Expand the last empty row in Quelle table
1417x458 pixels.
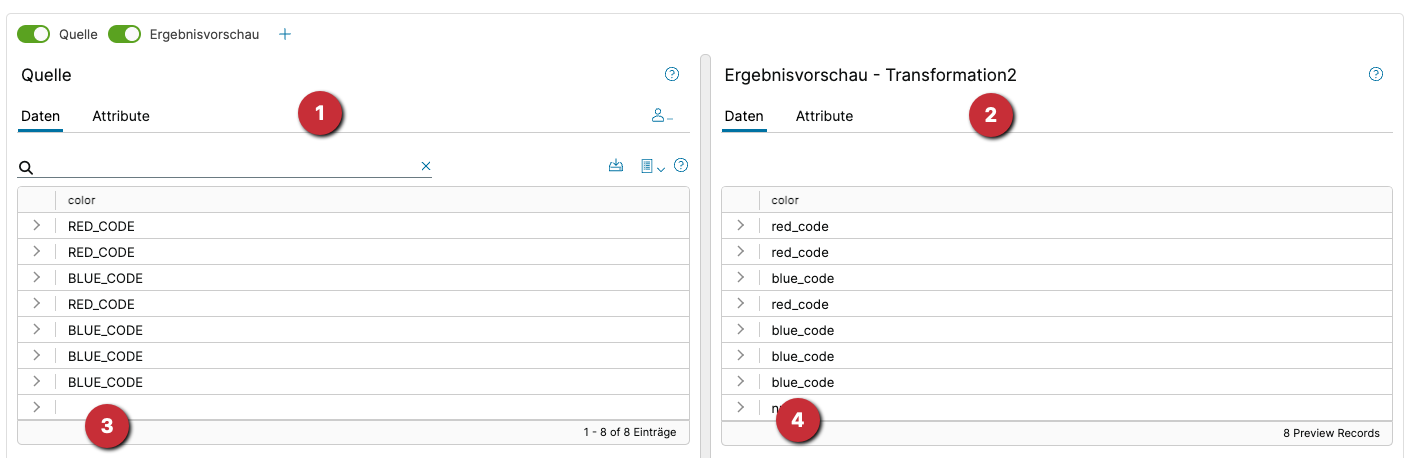(37, 407)
